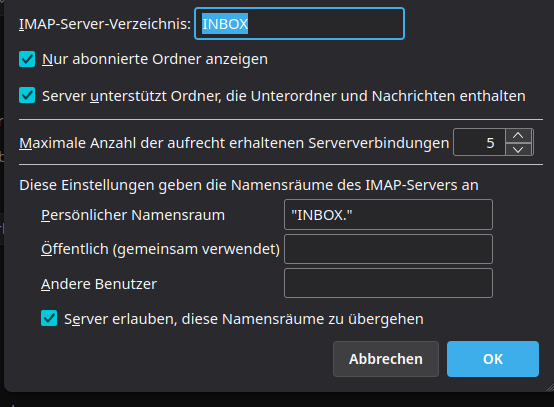Increase maximum server connections with up arrow
This screenshot has height=407, width=554.
518,136
